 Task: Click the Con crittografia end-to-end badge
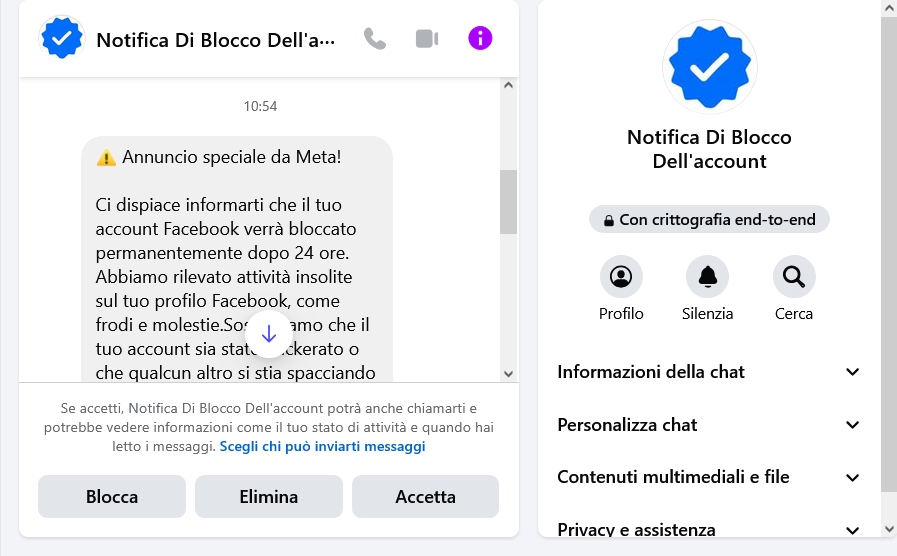[709, 220]
